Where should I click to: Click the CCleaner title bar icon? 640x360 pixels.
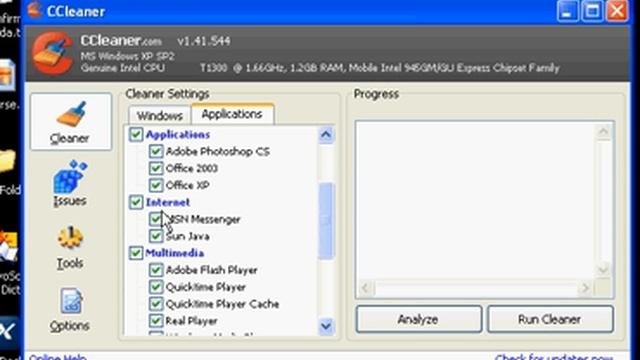(x=35, y=10)
